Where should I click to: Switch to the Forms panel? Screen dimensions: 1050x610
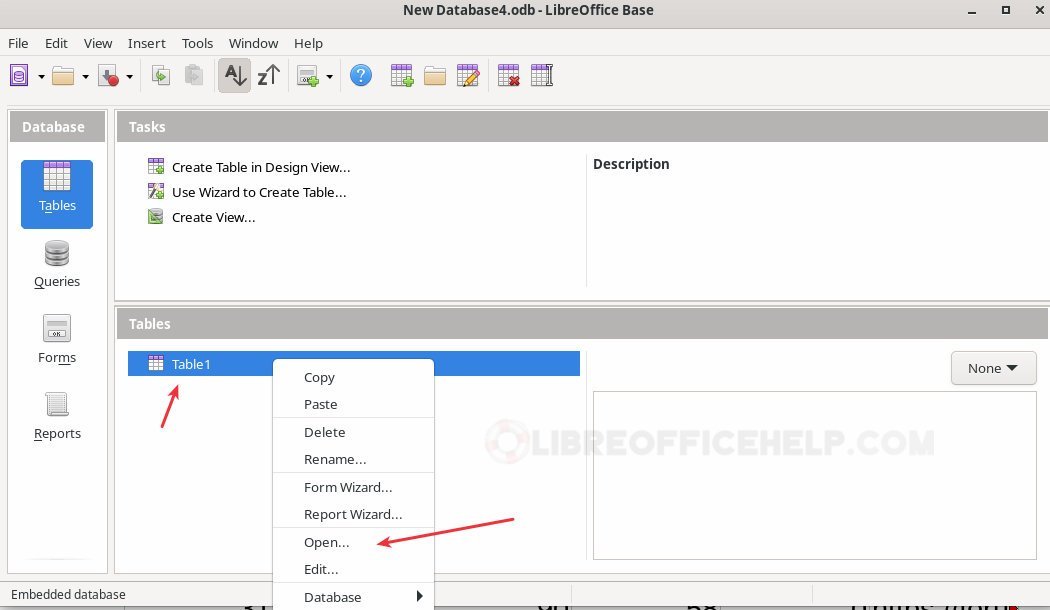(56, 338)
